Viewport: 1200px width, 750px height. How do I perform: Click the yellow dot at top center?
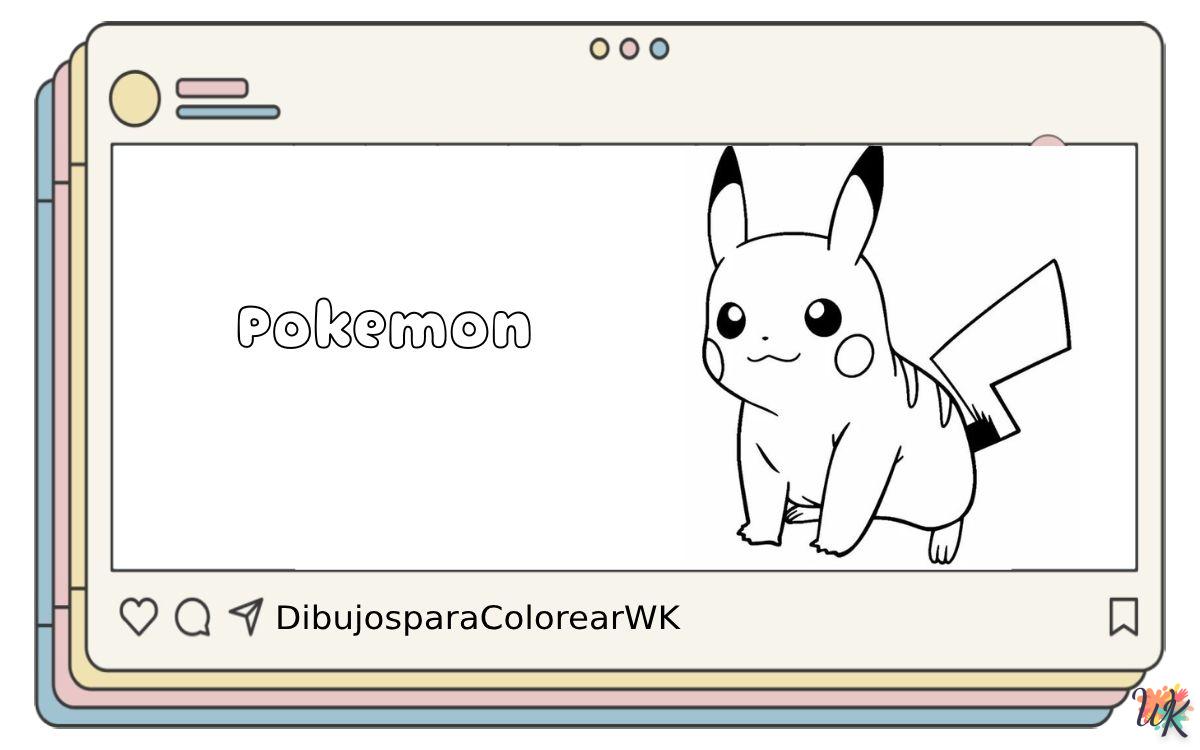point(599,48)
